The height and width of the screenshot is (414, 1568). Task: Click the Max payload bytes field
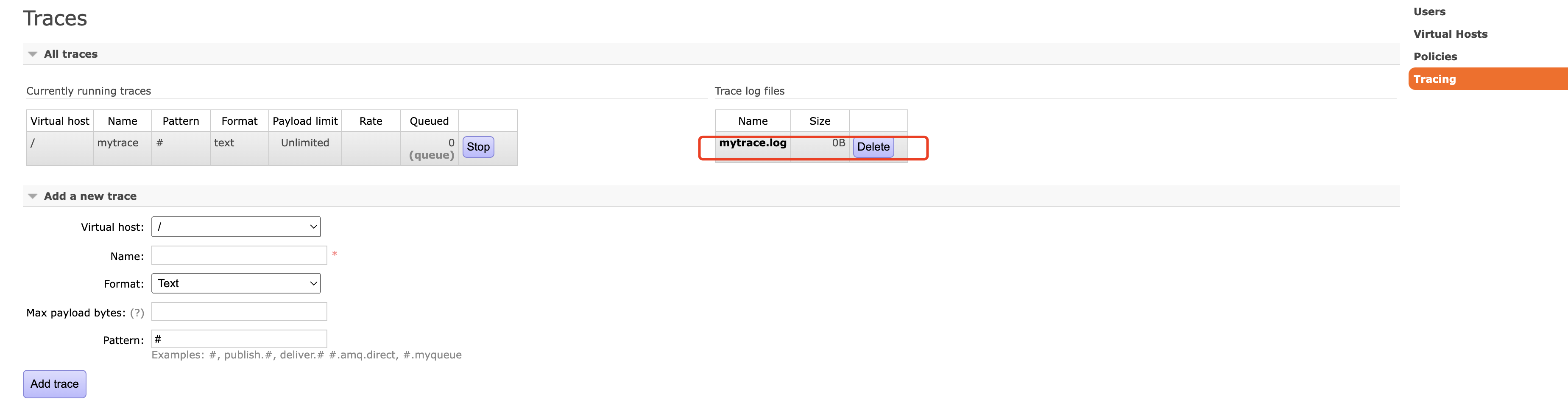pos(239,312)
